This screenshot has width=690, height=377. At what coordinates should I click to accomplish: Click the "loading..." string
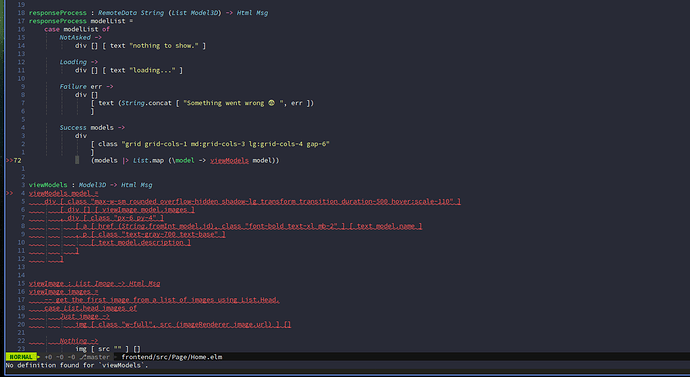[152, 70]
